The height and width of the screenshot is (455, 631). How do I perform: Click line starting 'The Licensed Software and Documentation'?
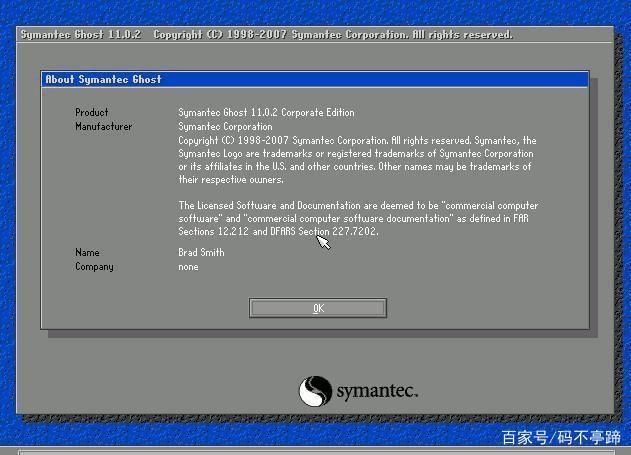[x=358, y=206]
